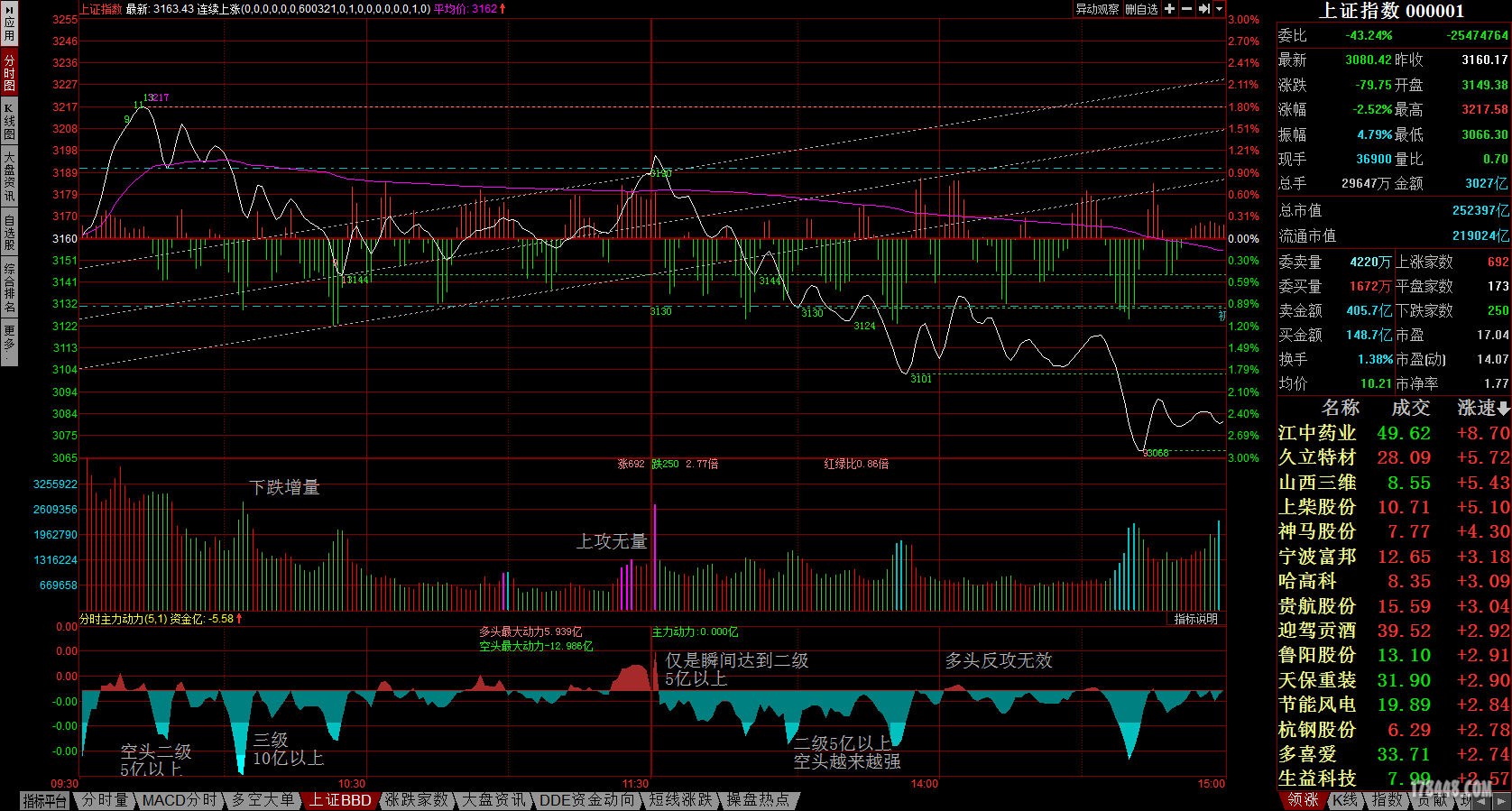The height and width of the screenshot is (811, 1512).
Task: Click the minus icon in the top toolbar
Action: [x=1186, y=9]
